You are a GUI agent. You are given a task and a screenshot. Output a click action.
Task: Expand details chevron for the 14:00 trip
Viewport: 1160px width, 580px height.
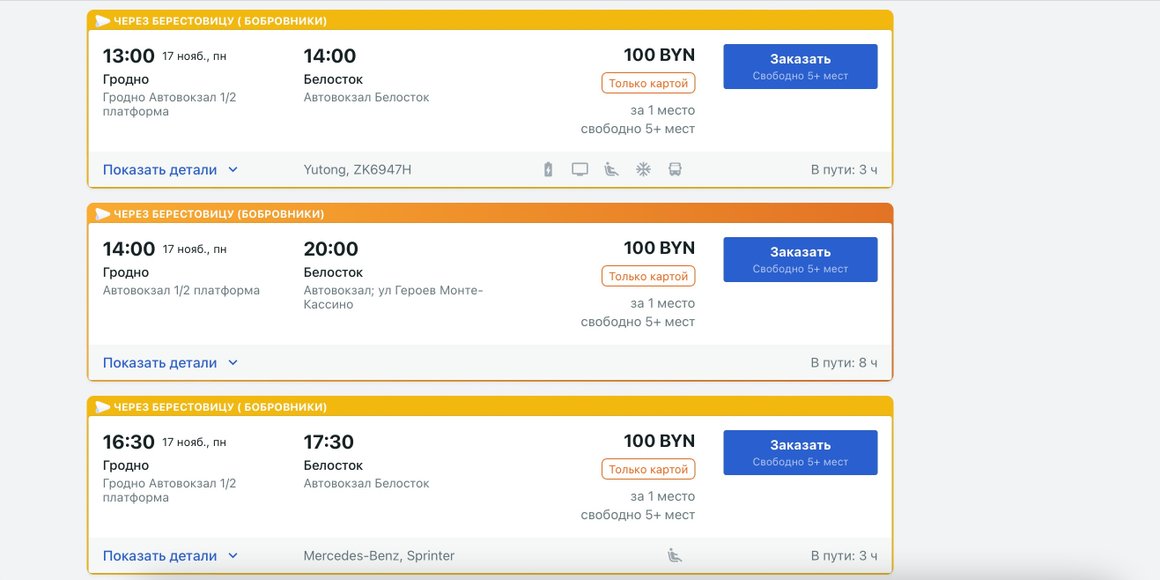tap(233, 363)
